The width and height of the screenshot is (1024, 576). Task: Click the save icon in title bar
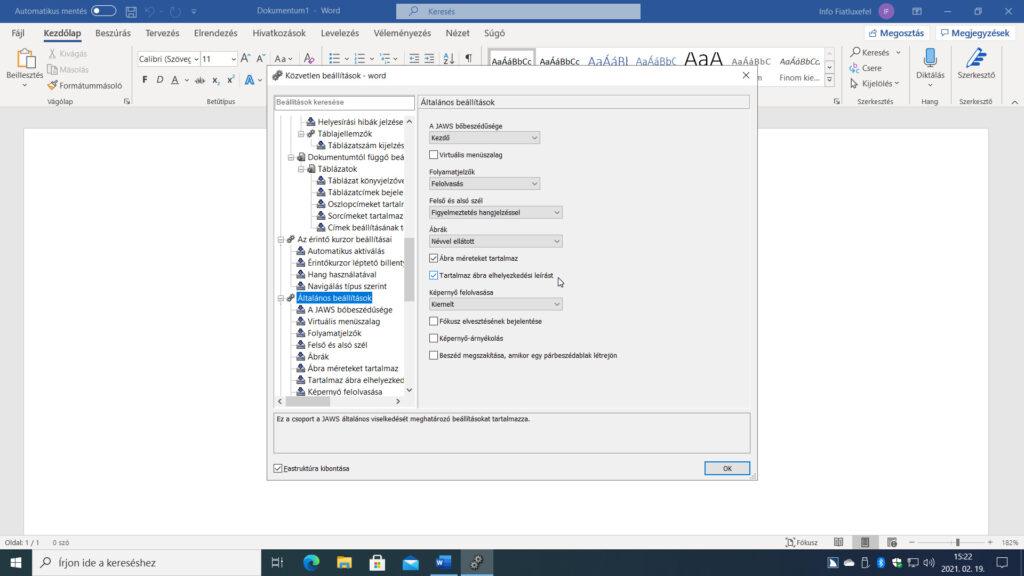click(x=131, y=11)
